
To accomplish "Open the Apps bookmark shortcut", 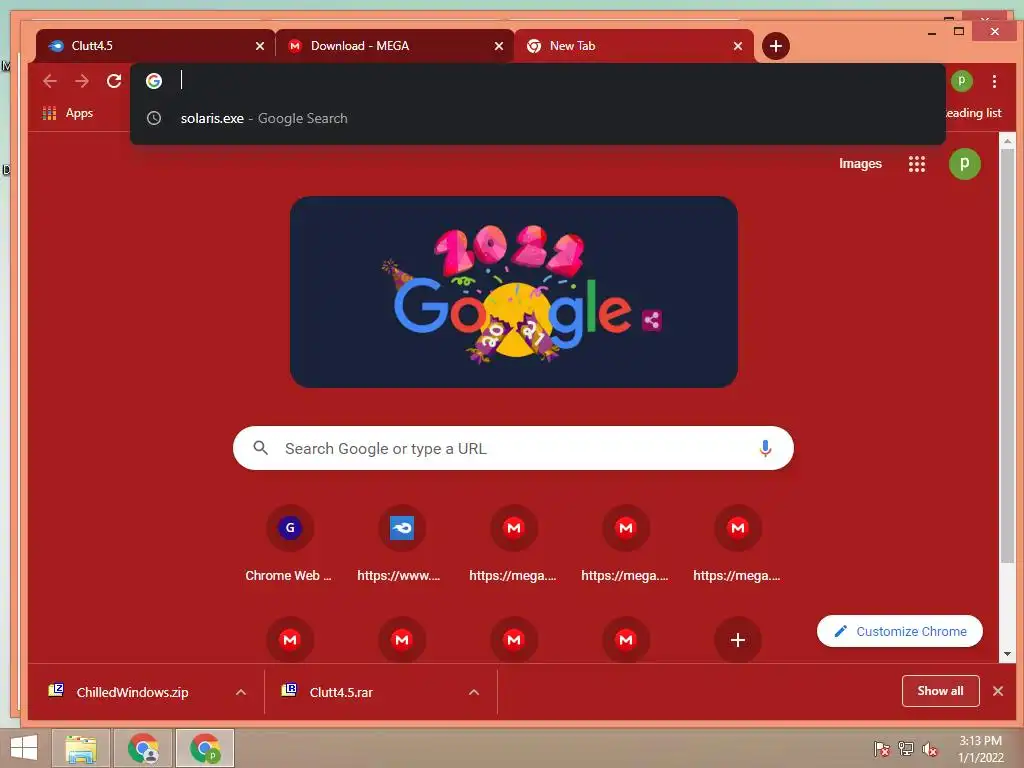I will tap(68, 113).
